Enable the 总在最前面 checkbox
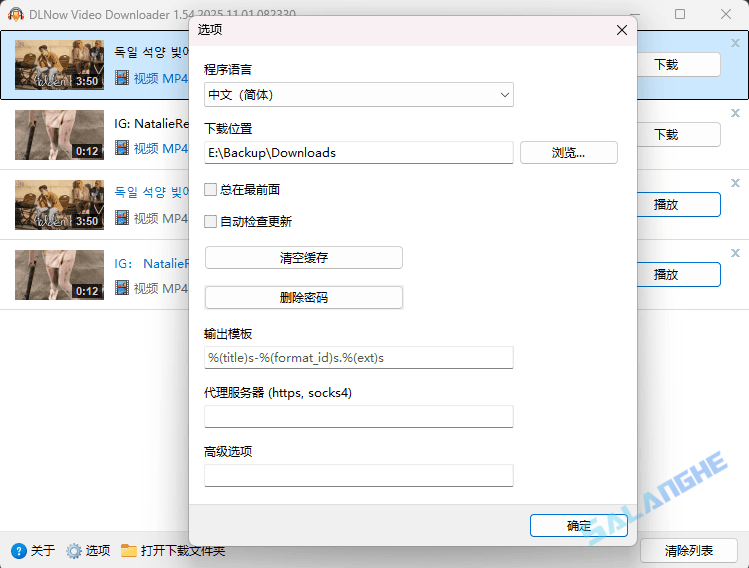749x568 pixels. [210, 190]
